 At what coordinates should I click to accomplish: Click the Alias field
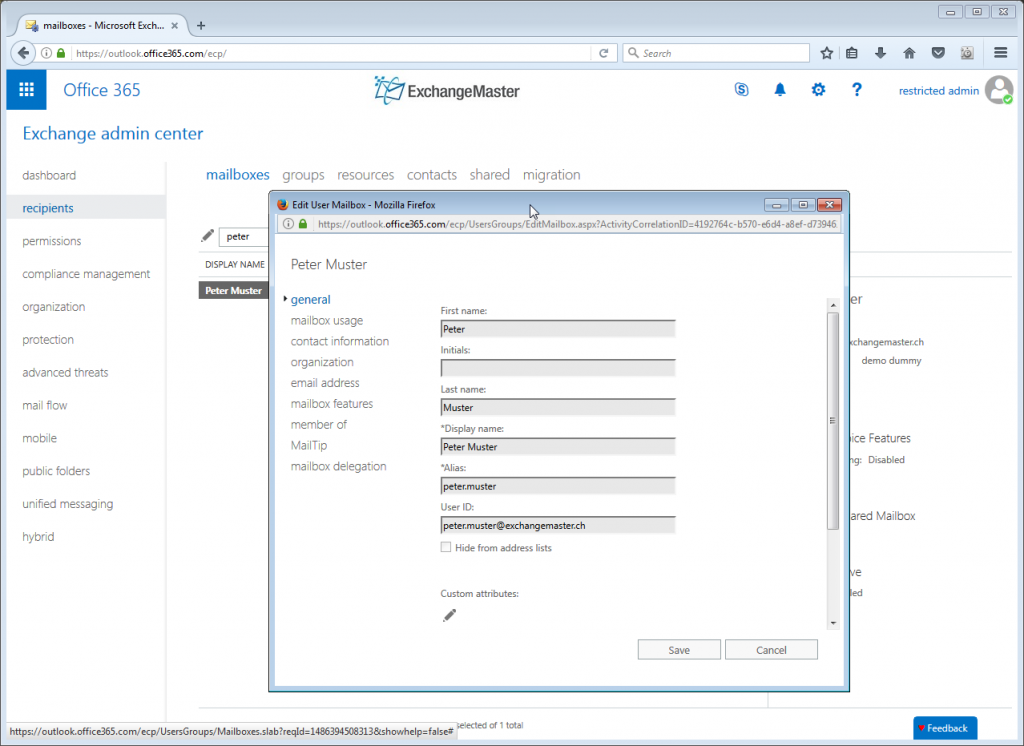point(558,485)
